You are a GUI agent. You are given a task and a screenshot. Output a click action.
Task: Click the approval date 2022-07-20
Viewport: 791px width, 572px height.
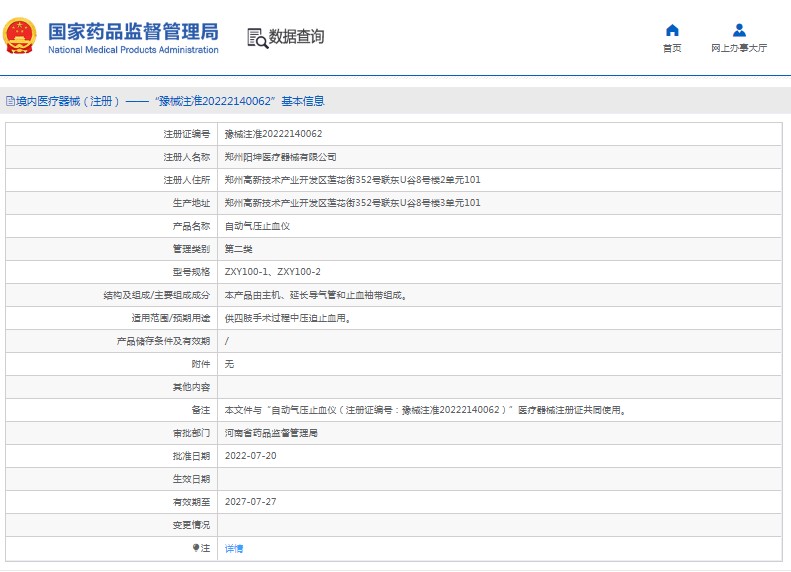tap(250, 456)
